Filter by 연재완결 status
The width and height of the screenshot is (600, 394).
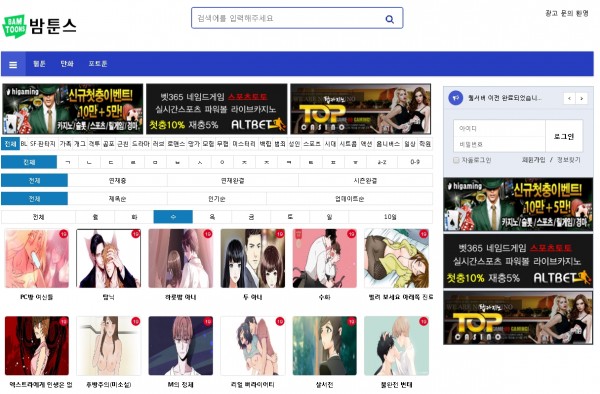coord(233,181)
